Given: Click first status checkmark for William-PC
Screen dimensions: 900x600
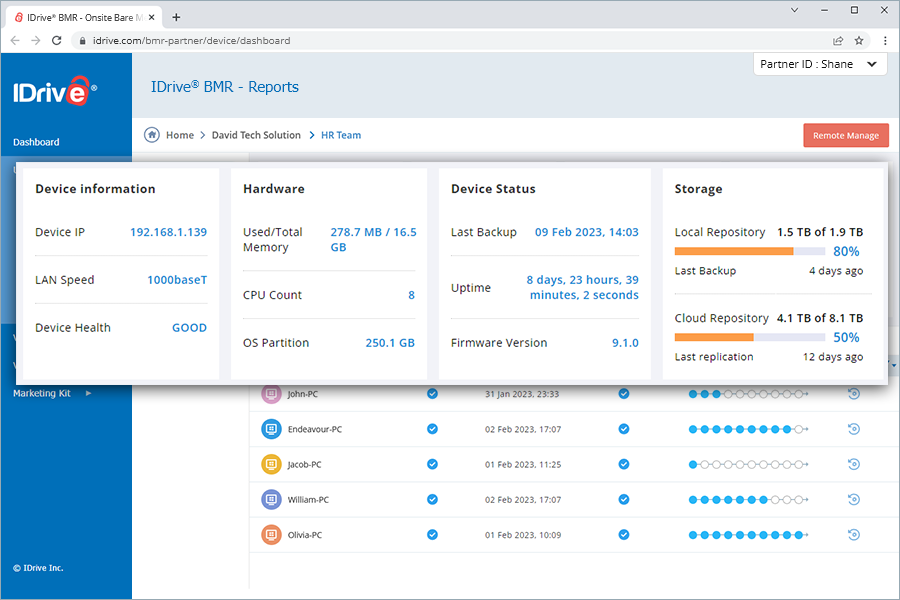Looking at the screenshot, I should [x=432, y=500].
